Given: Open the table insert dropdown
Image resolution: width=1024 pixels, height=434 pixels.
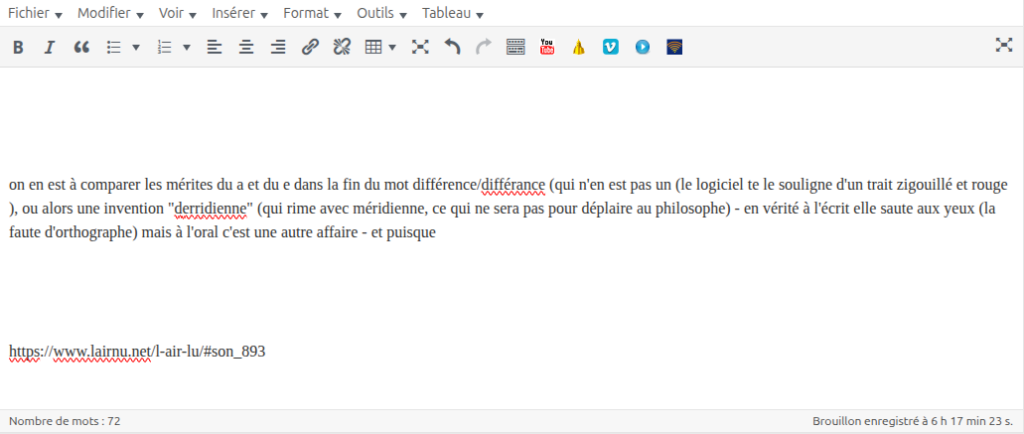Looking at the screenshot, I should point(380,47).
